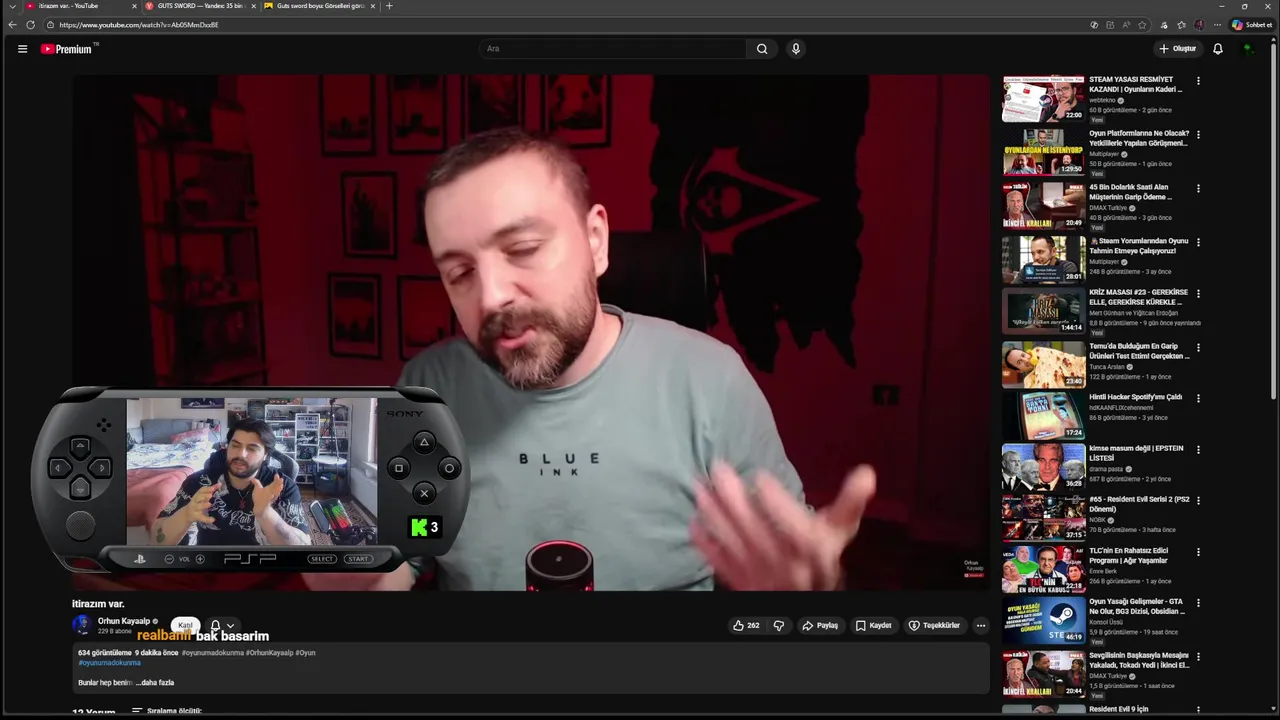The image size is (1280, 720).
Task: Open the Orhun Kayaalp channel name link
Action: coord(124,621)
